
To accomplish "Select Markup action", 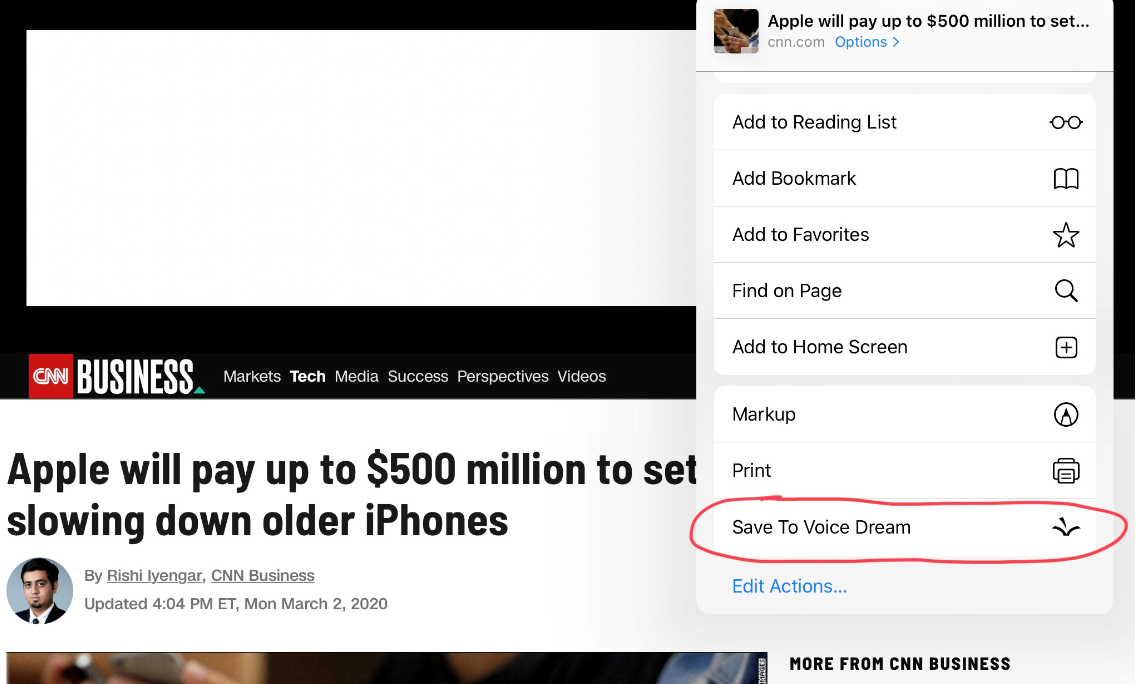I will 904,414.
